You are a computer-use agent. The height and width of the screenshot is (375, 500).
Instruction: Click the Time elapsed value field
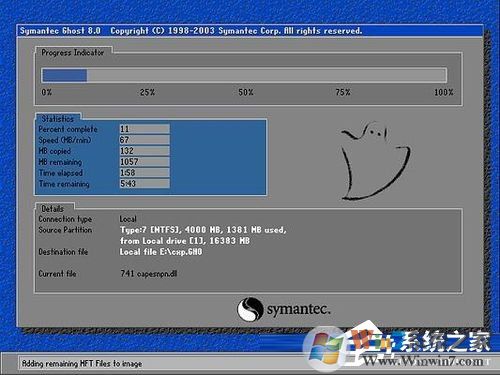click(x=145, y=173)
